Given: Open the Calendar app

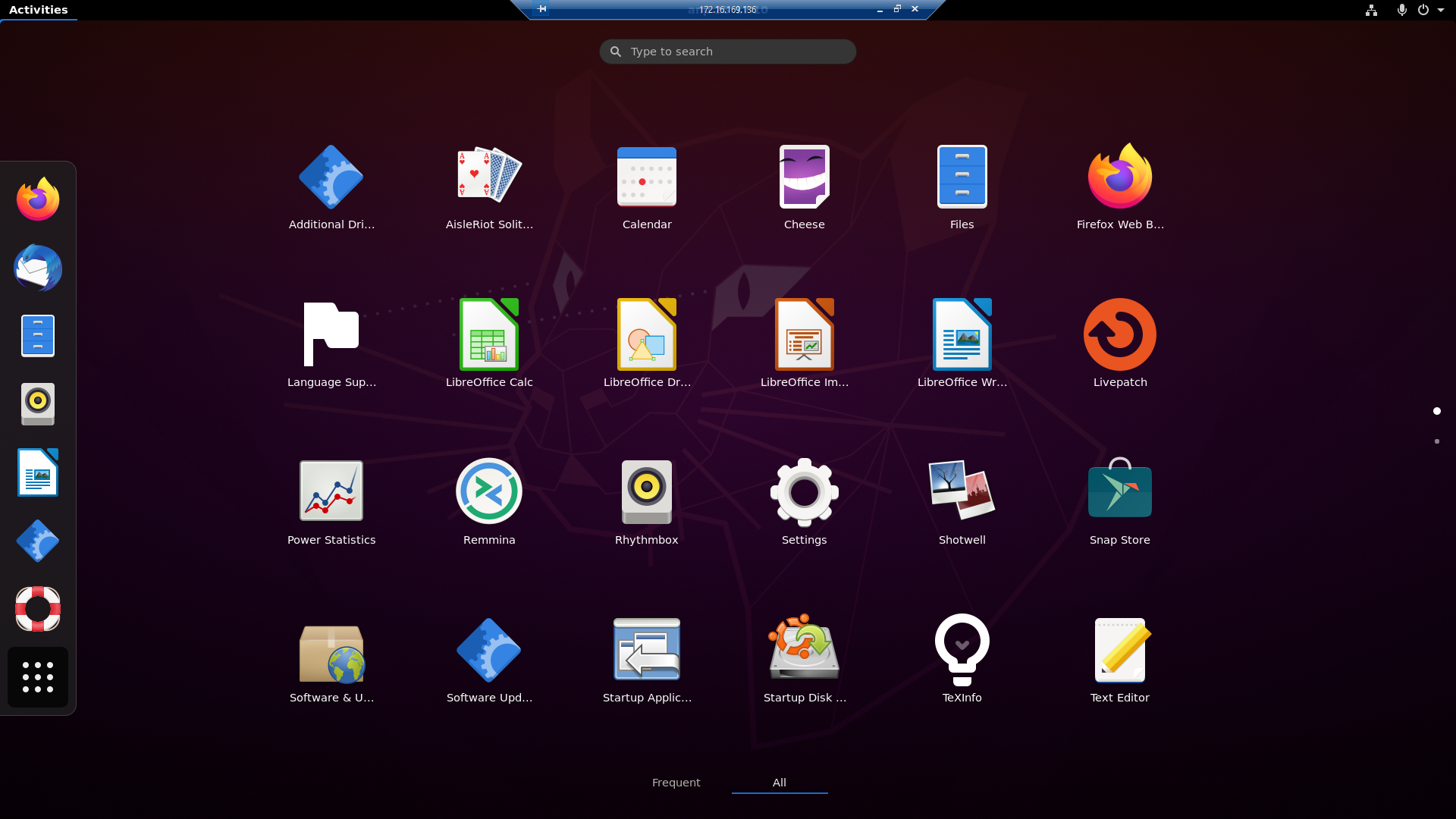Looking at the screenshot, I should [x=647, y=187].
